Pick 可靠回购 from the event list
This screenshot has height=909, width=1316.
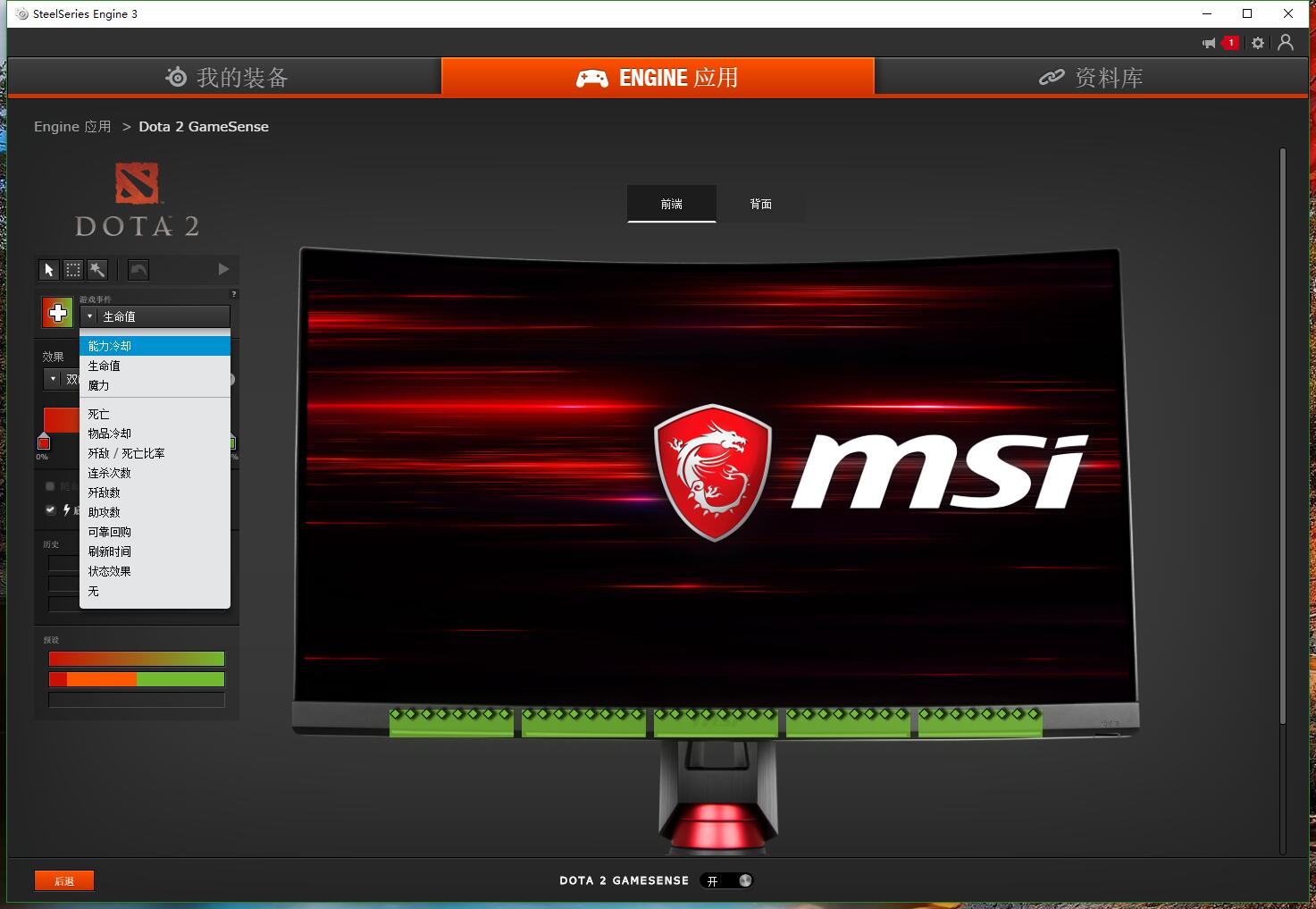coord(155,532)
